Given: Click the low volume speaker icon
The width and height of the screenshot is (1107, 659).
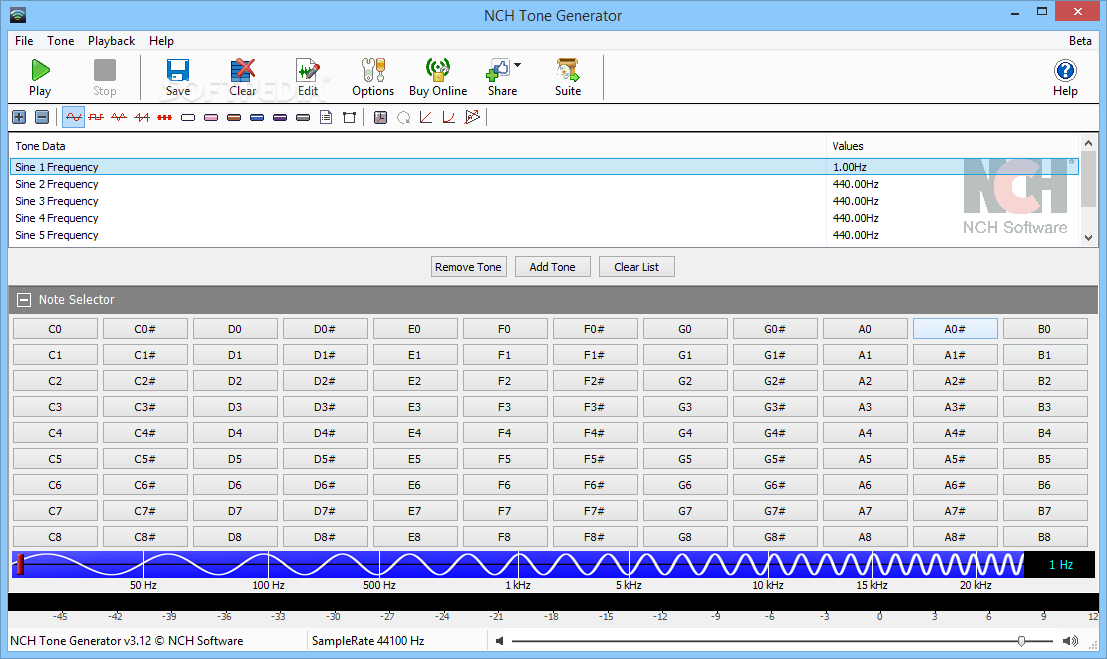Looking at the screenshot, I should (499, 641).
